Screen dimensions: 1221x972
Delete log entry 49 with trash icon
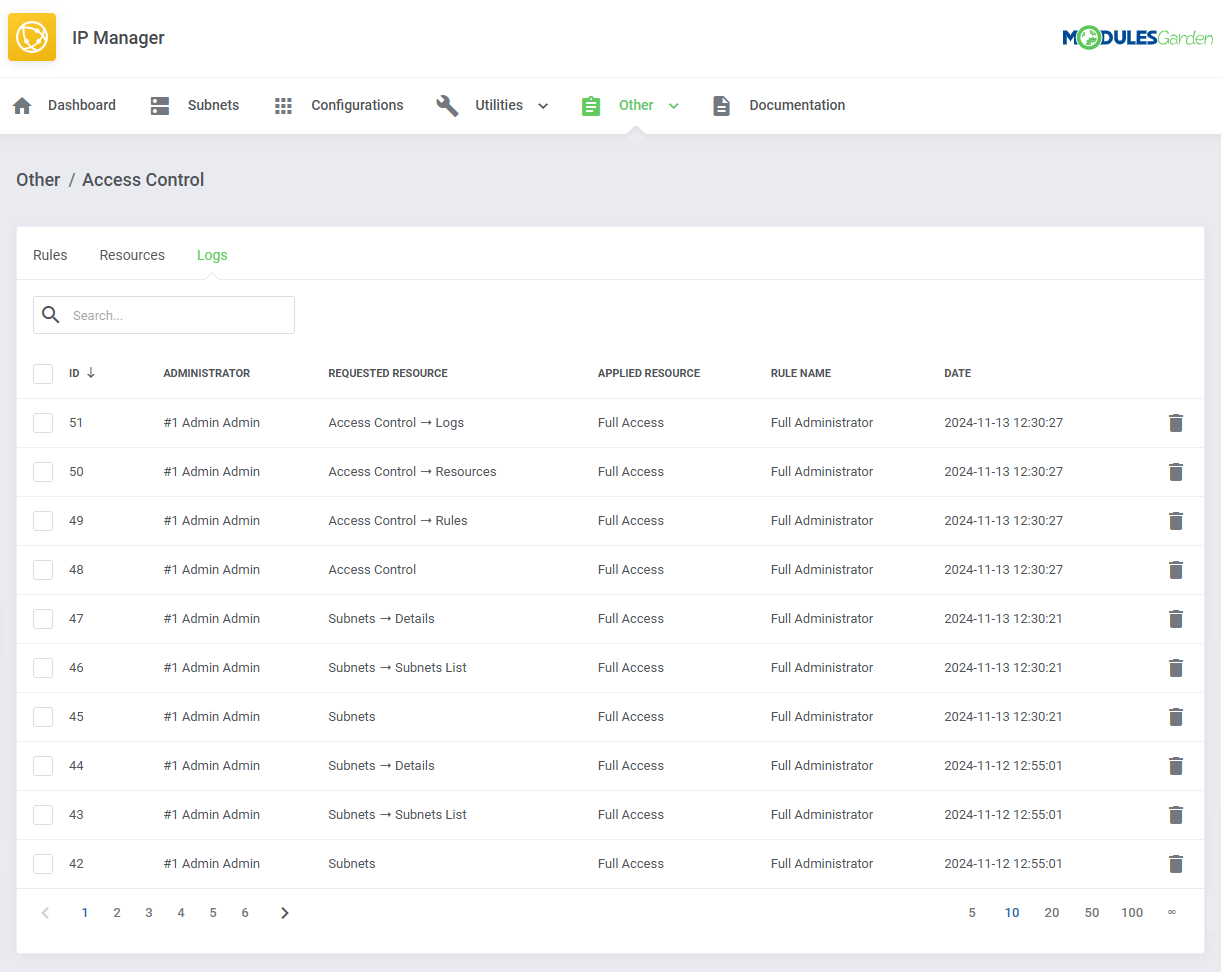pyautogui.click(x=1176, y=521)
